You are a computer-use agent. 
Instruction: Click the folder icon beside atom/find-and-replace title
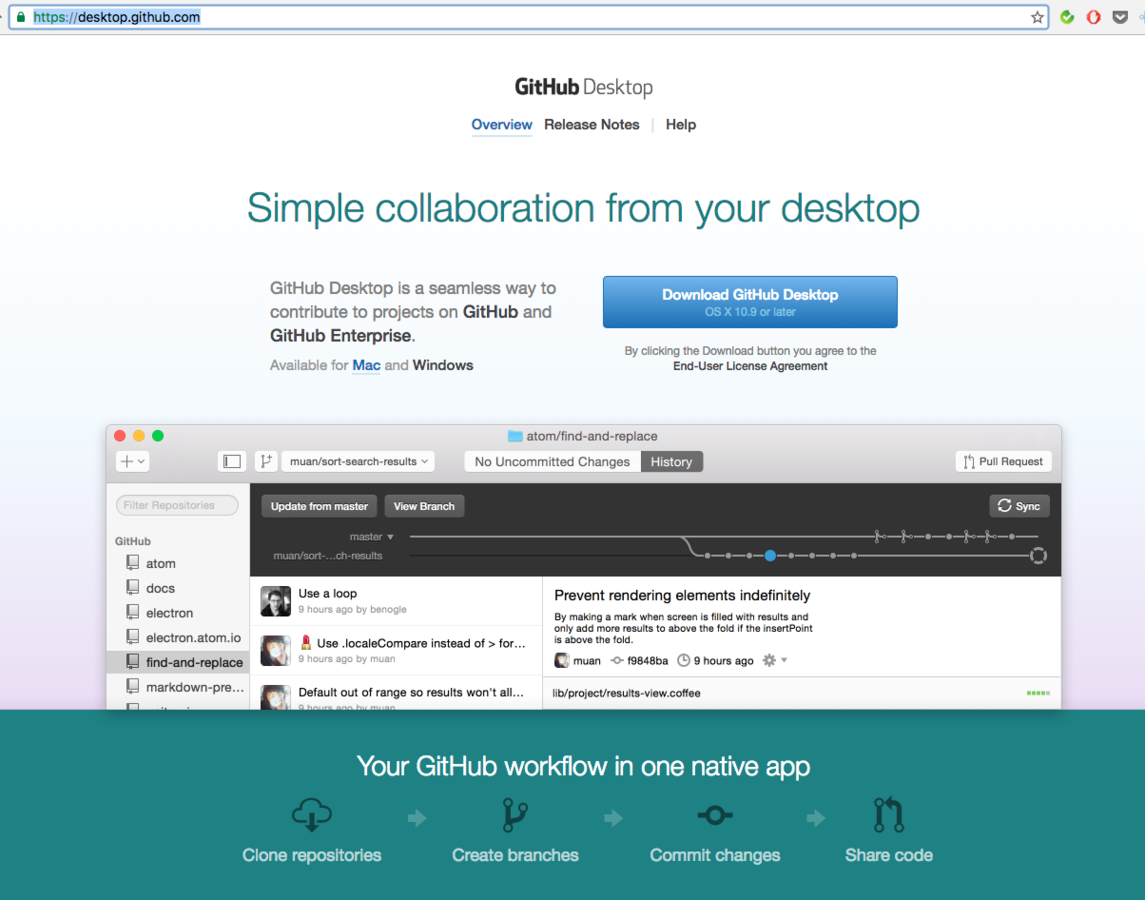515,436
